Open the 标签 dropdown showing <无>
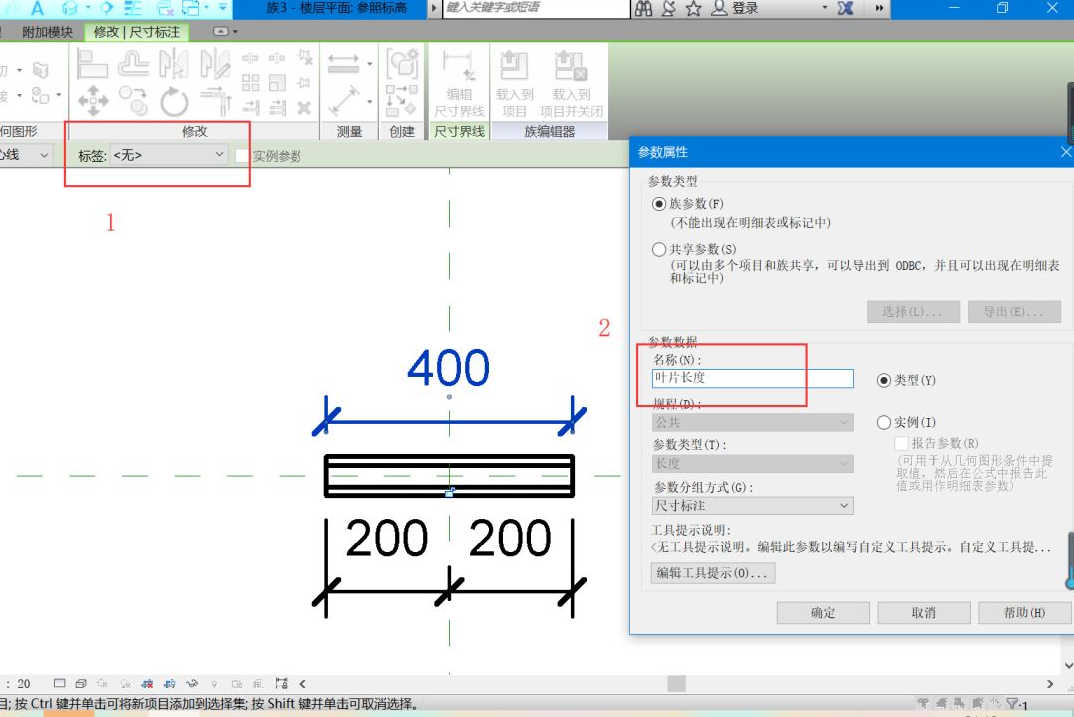 (x=218, y=155)
